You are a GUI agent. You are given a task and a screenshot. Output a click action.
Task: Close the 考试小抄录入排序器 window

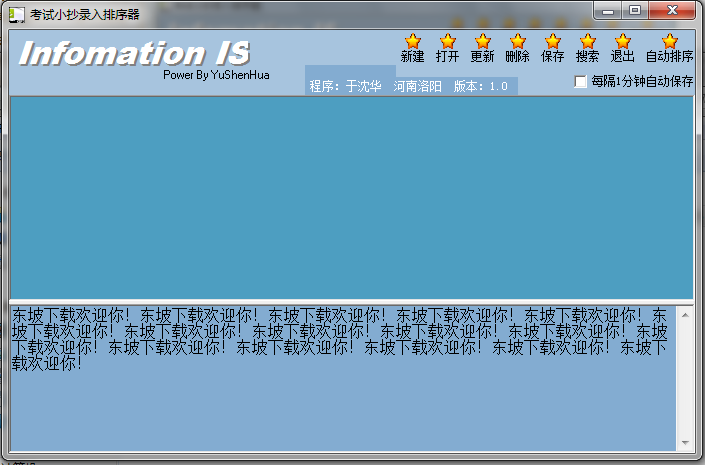[x=672, y=11]
